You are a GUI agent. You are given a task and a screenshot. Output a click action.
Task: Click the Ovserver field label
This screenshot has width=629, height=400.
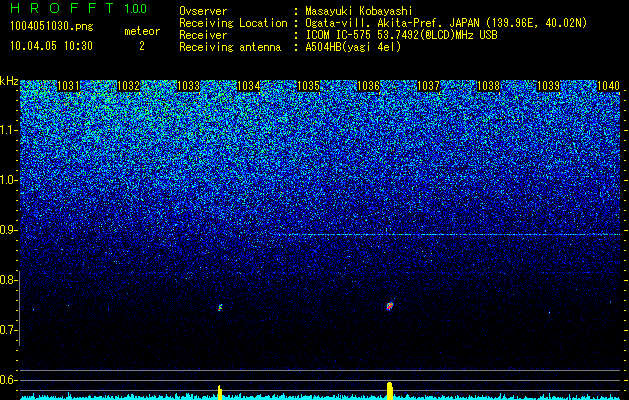pos(203,11)
